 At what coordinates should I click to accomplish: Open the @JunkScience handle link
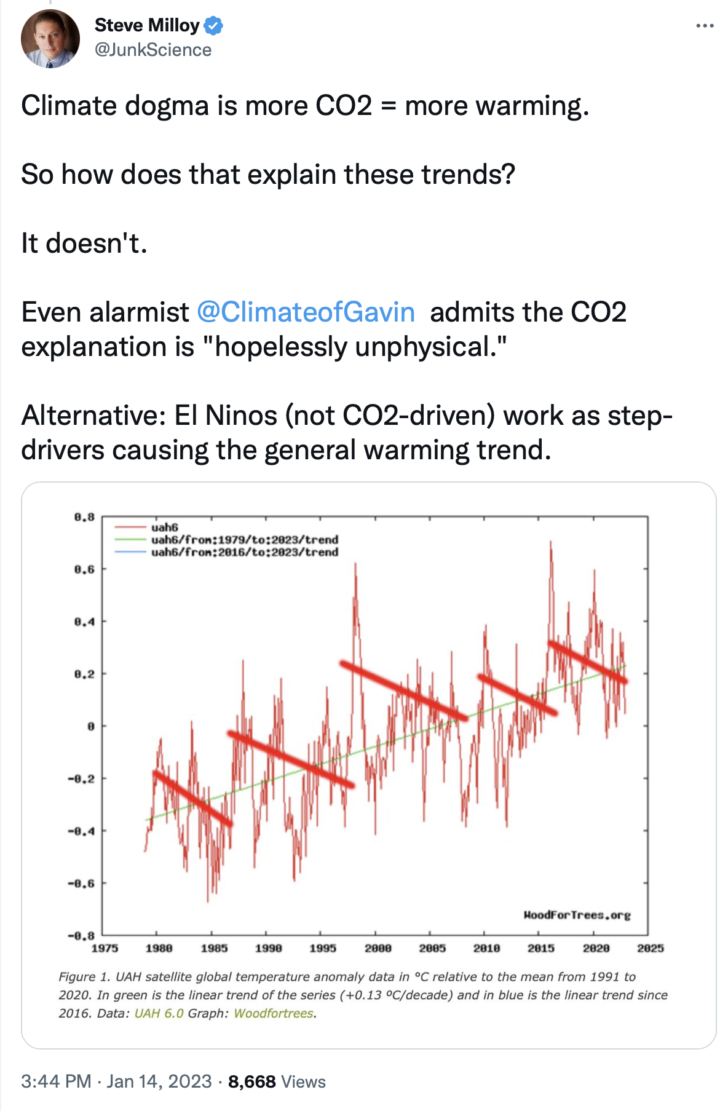coord(152,50)
